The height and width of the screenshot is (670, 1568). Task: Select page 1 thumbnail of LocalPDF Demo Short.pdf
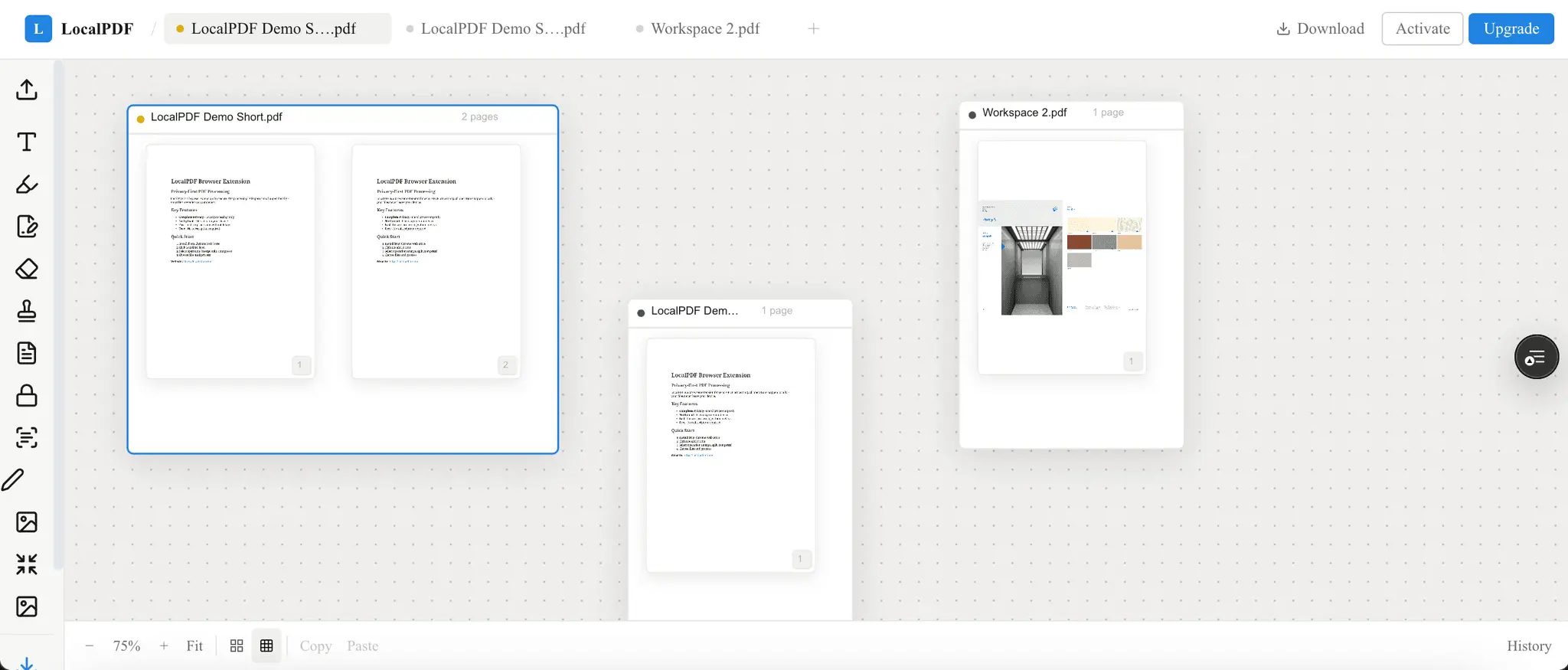click(x=230, y=261)
